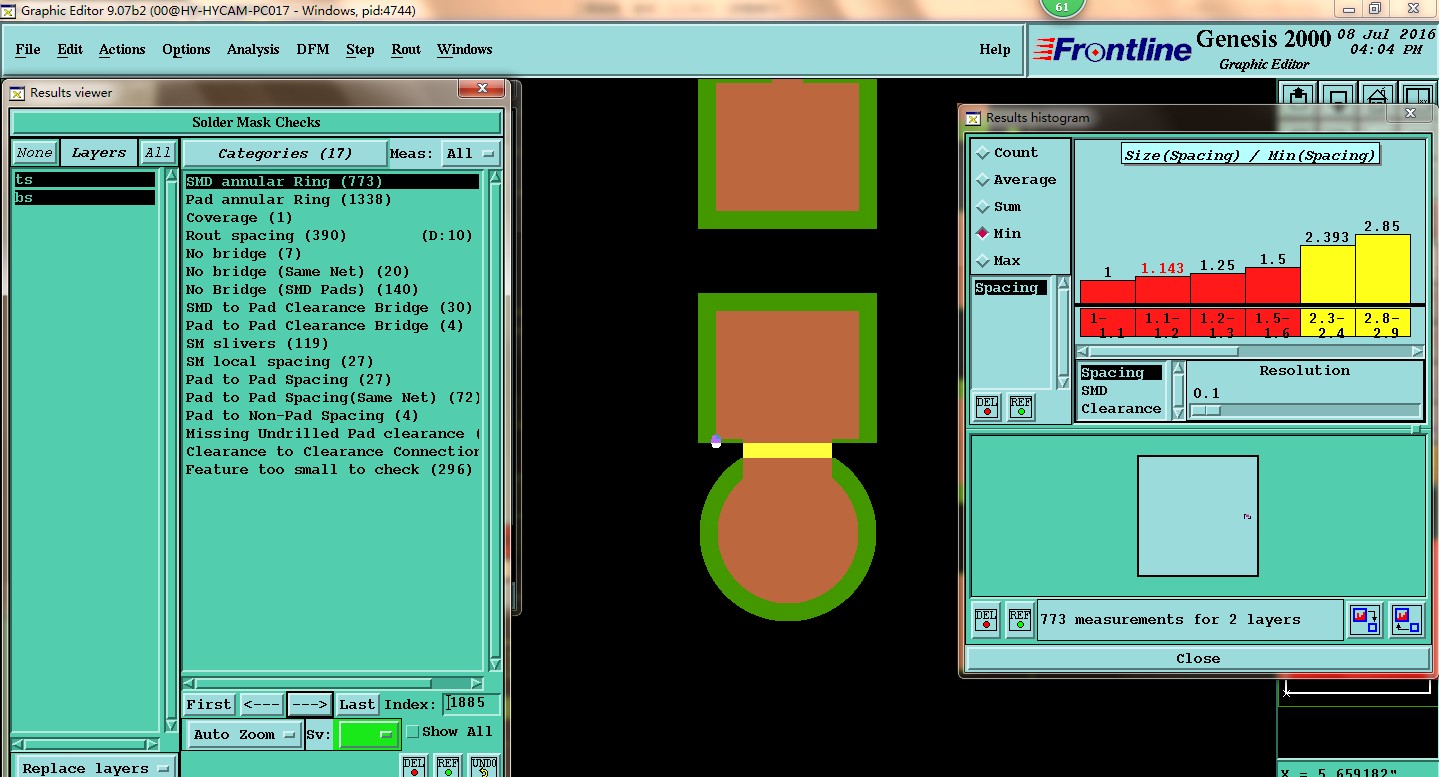Select the Min radio option
This screenshot has width=1439, height=777.
983,233
